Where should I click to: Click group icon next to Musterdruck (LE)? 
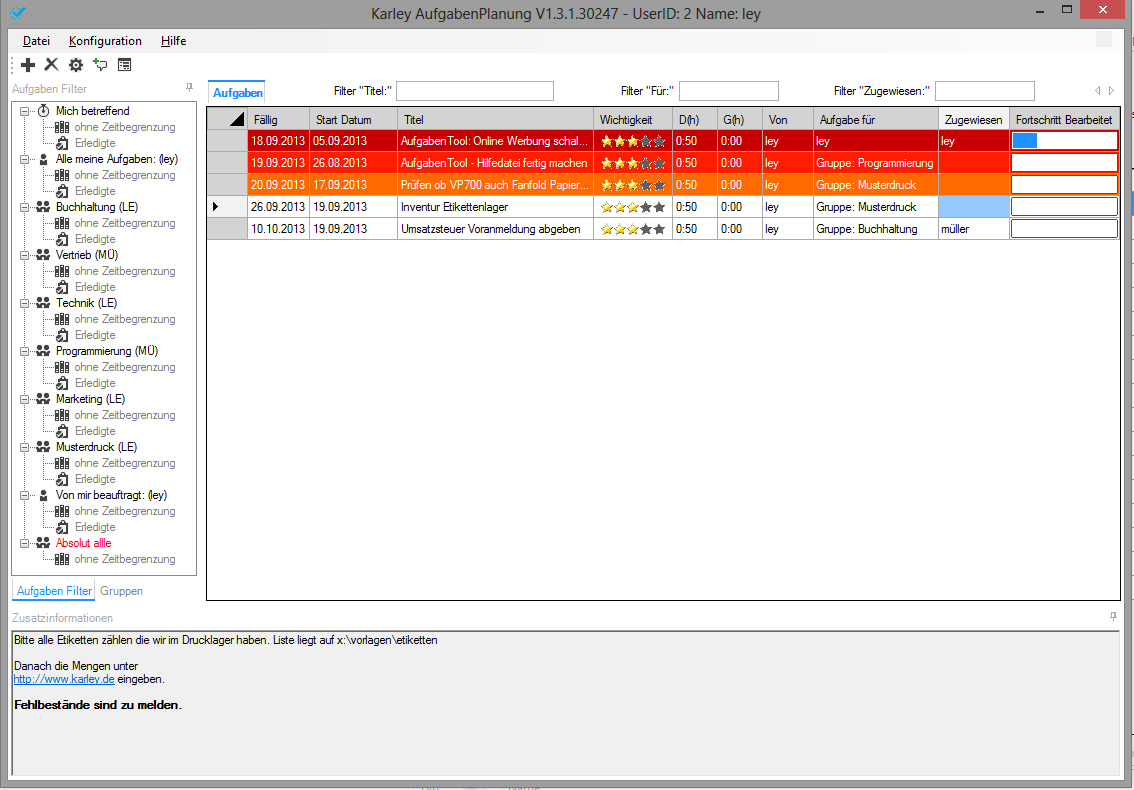[x=43, y=447]
